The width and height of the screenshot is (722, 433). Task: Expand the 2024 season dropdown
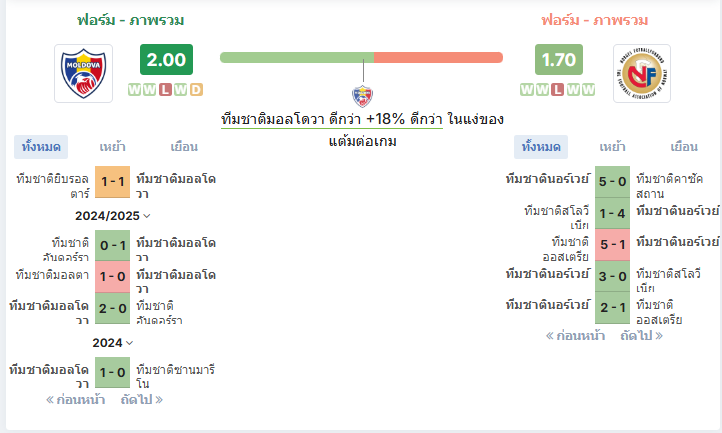(x=112, y=343)
